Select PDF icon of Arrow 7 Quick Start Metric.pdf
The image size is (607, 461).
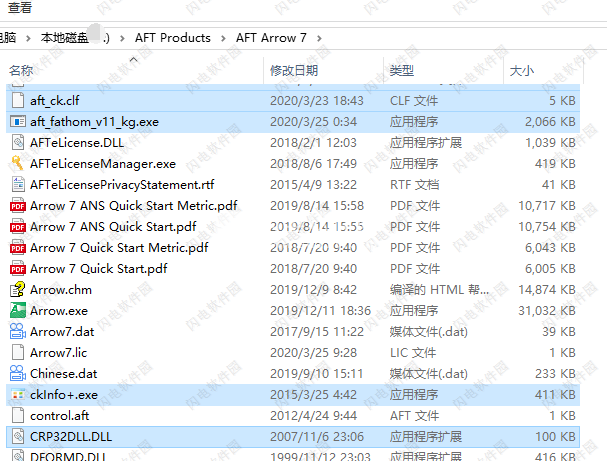pyautogui.click(x=18, y=248)
